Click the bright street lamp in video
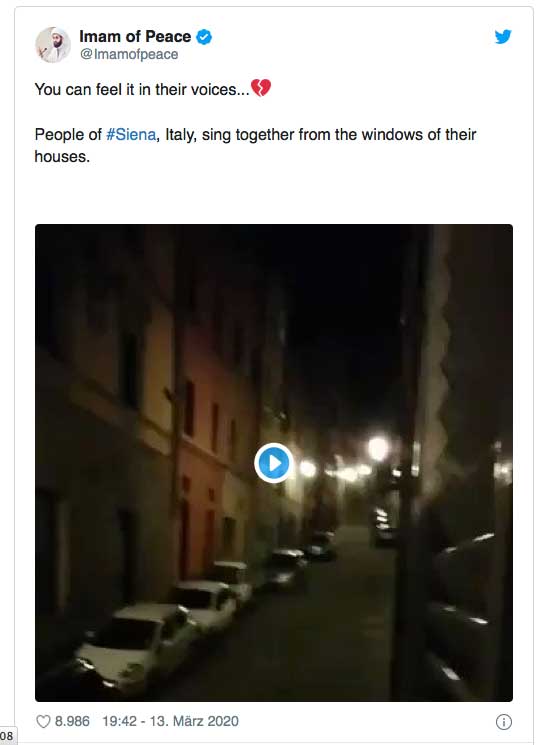 click(378, 448)
